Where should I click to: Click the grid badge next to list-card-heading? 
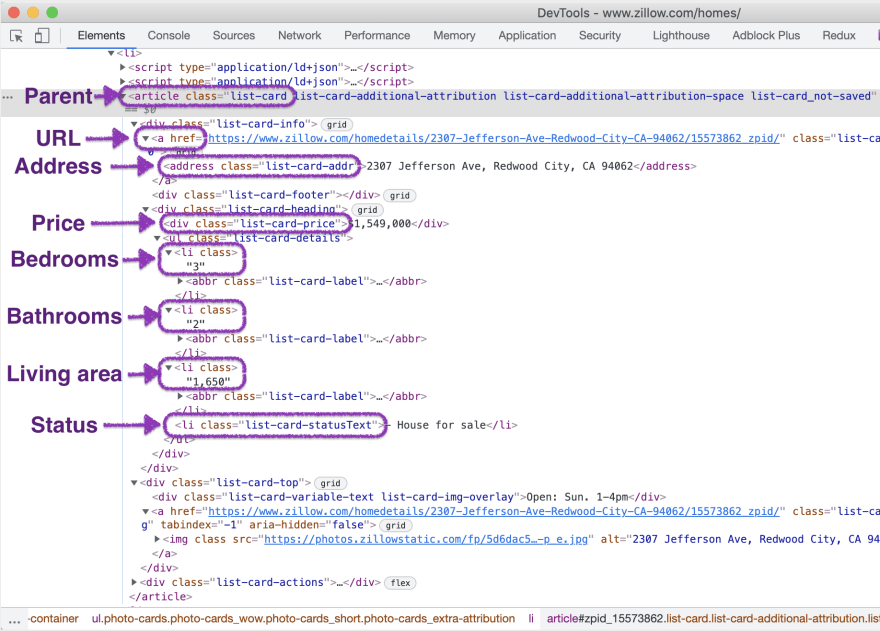[367, 210]
